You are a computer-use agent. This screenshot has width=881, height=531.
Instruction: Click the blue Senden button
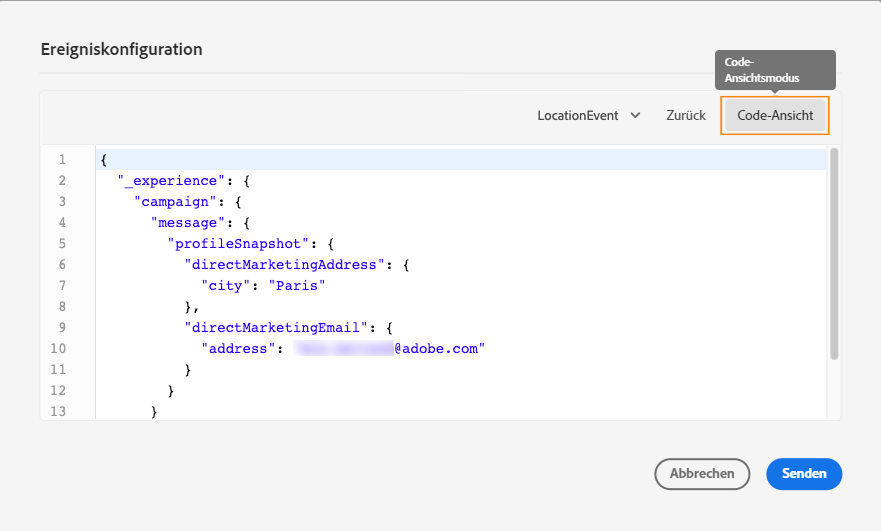804,473
